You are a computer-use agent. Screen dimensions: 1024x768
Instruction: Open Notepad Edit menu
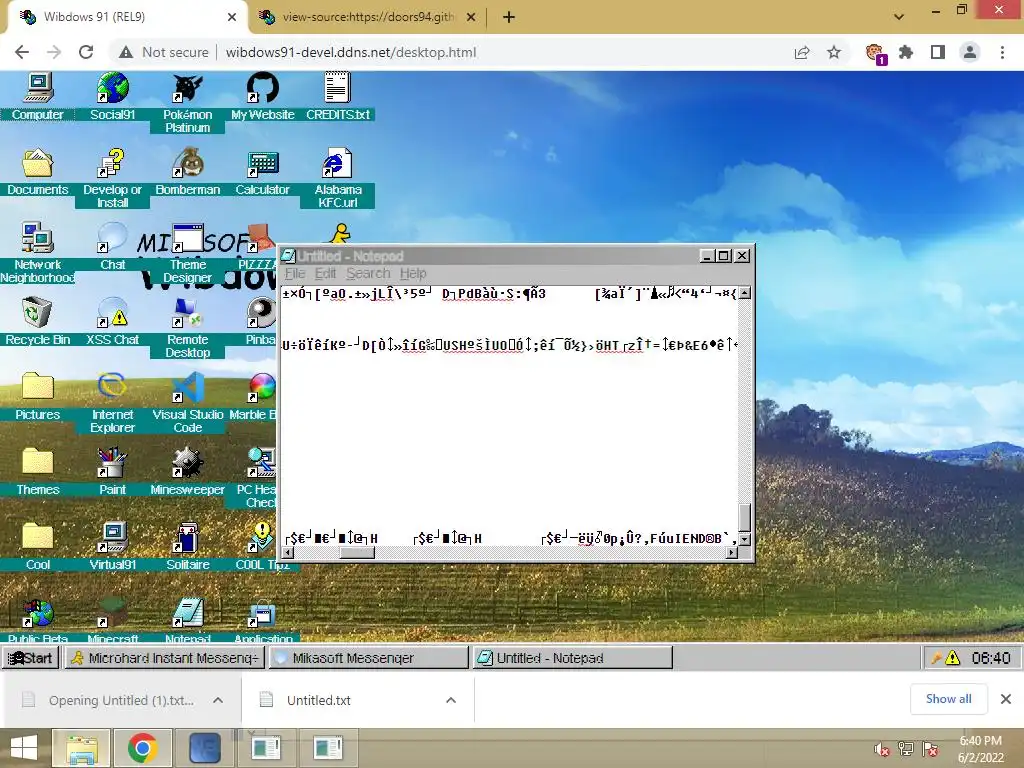[325, 274]
